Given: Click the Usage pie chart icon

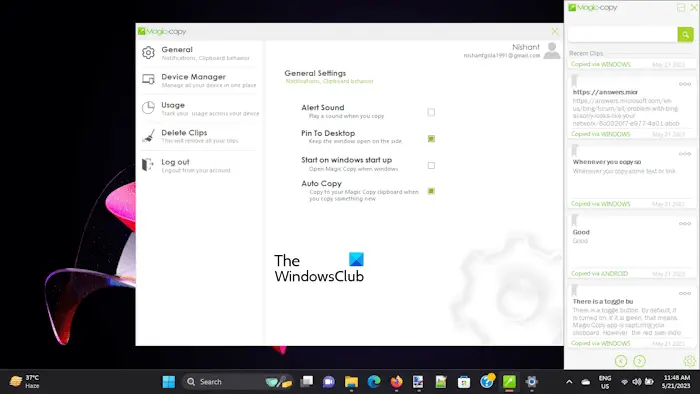Looking at the screenshot, I should 148,108.
